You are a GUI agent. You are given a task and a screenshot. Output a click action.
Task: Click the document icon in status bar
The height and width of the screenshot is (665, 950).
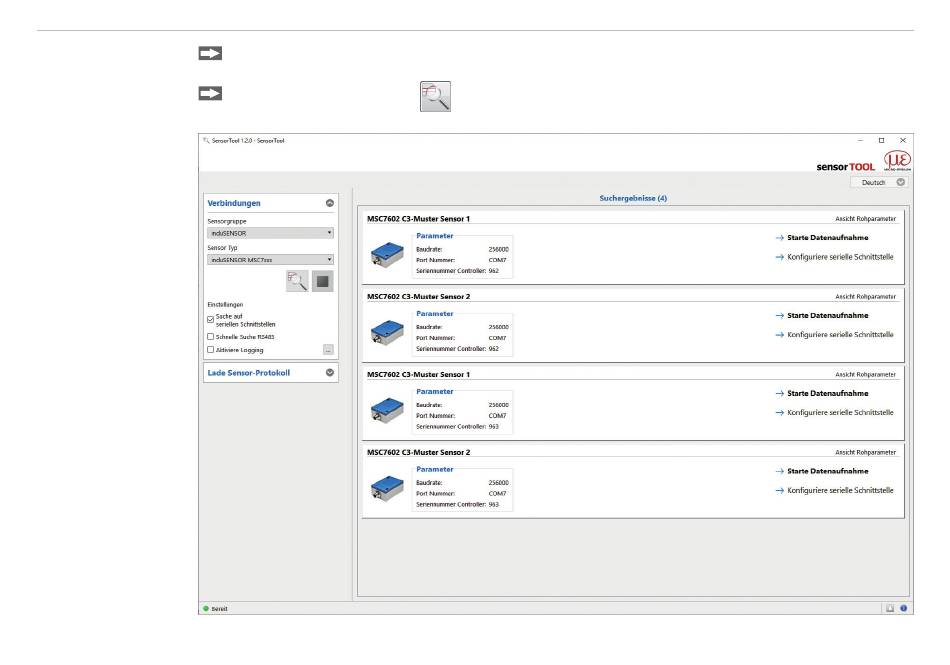tap(890, 608)
